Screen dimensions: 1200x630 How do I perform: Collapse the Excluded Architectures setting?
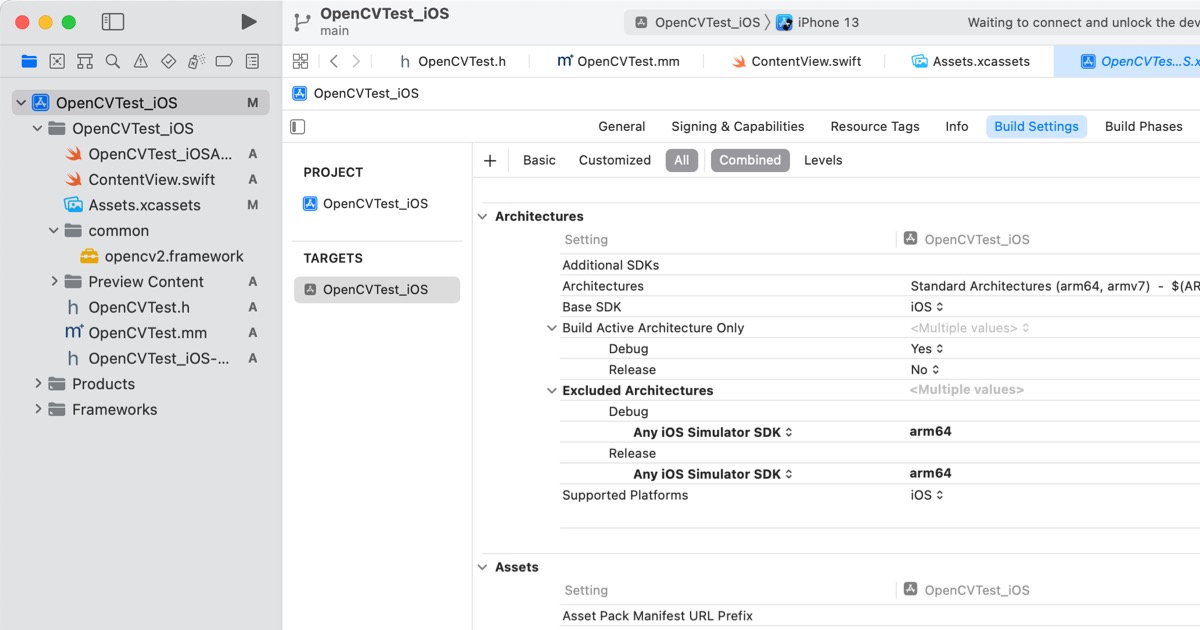coord(551,391)
